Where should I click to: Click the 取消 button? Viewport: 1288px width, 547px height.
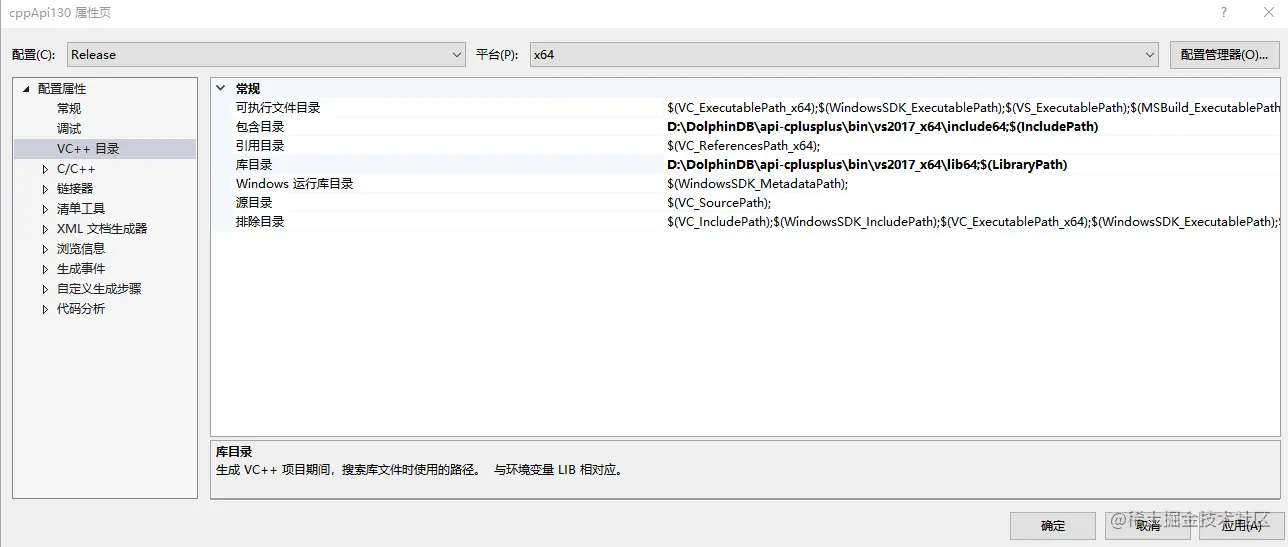tap(1147, 525)
